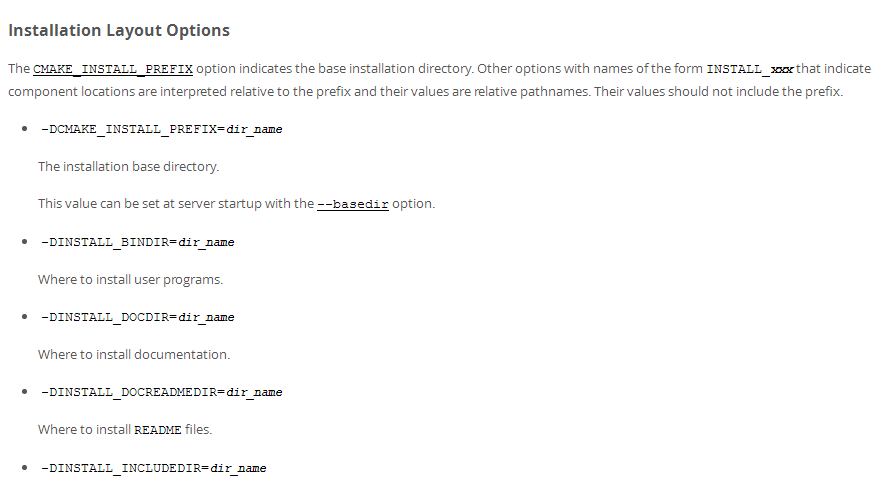This screenshot has height=496, width=892.
Task: Click 'Where to install documentation.' text
Action: 134,355
